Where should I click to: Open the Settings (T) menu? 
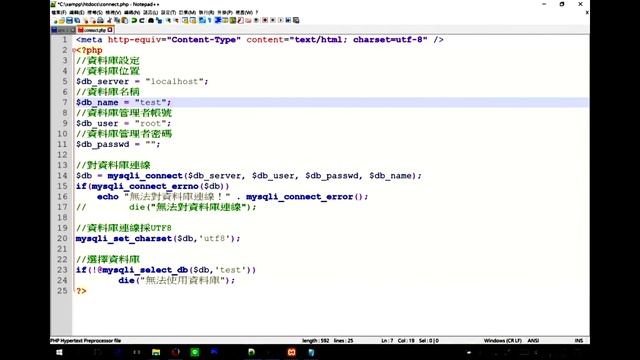(x=168, y=13)
